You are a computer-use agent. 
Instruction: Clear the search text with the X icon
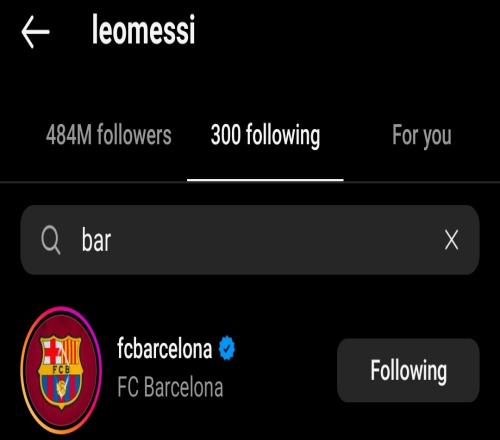coord(451,240)
